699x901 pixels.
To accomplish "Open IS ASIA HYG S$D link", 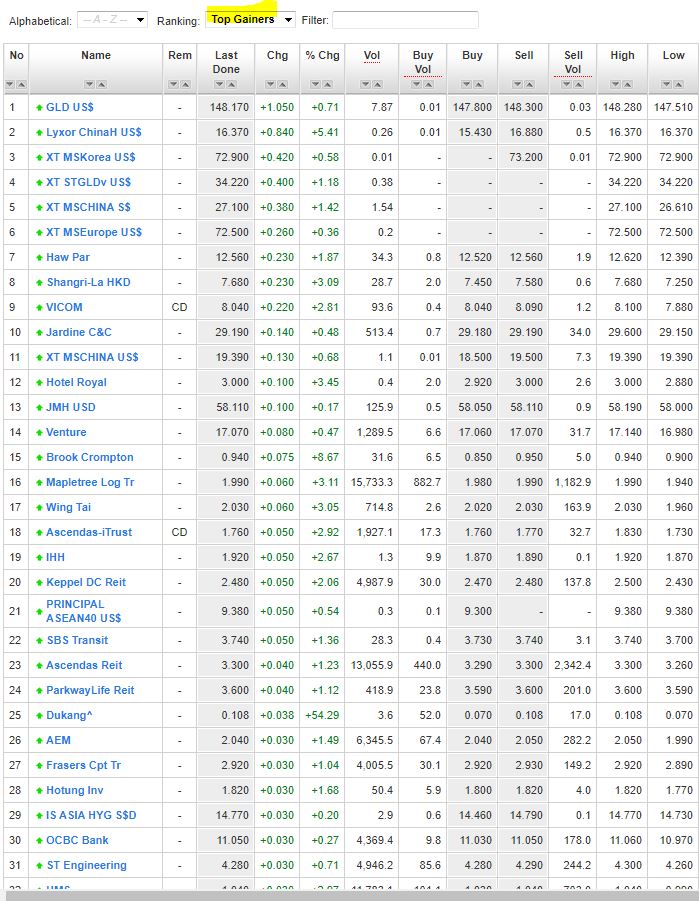I will [x=91, y=815].
